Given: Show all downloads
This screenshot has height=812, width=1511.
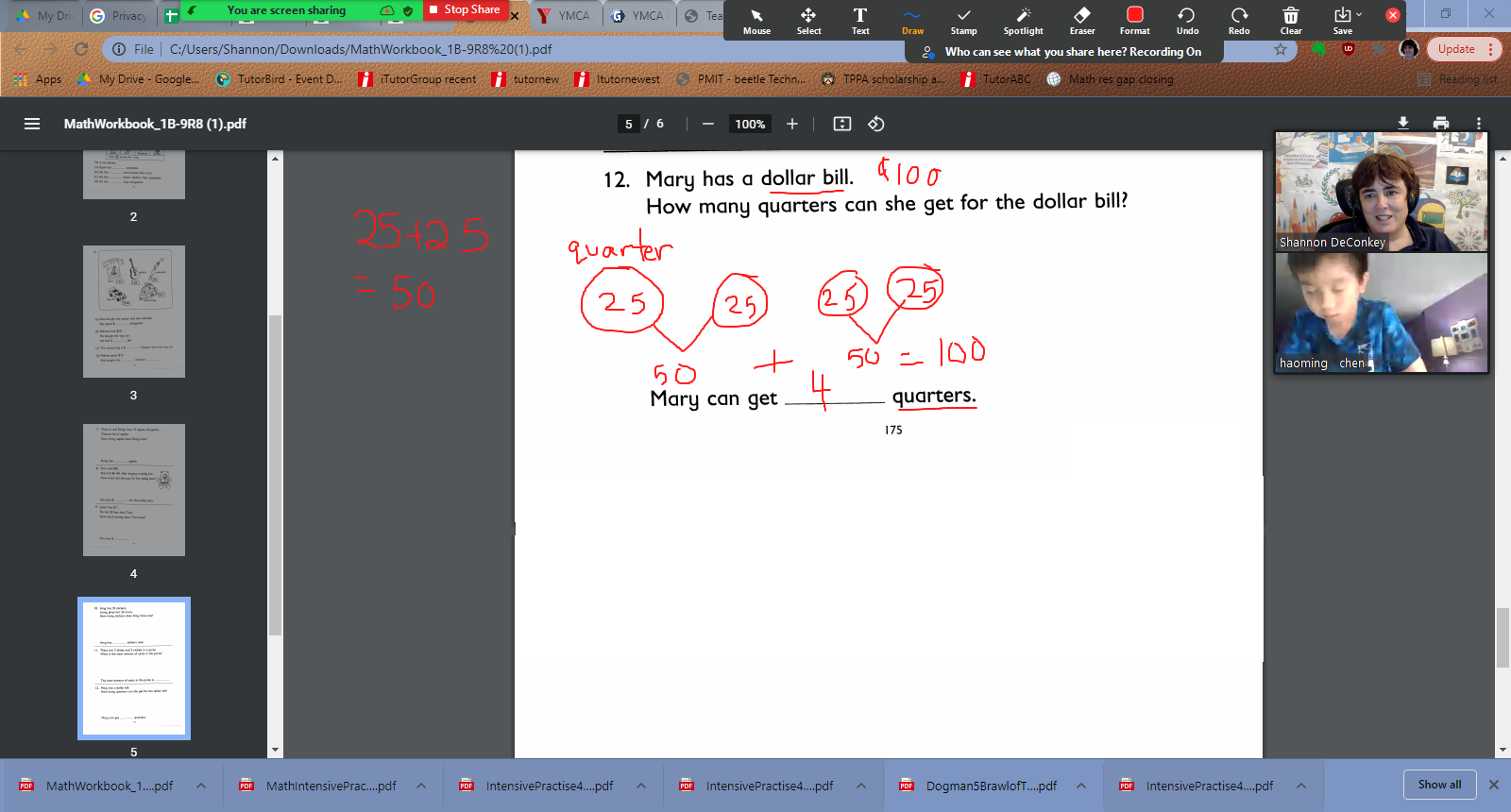Looking at the screenshot, I should tap(1439, 785).
